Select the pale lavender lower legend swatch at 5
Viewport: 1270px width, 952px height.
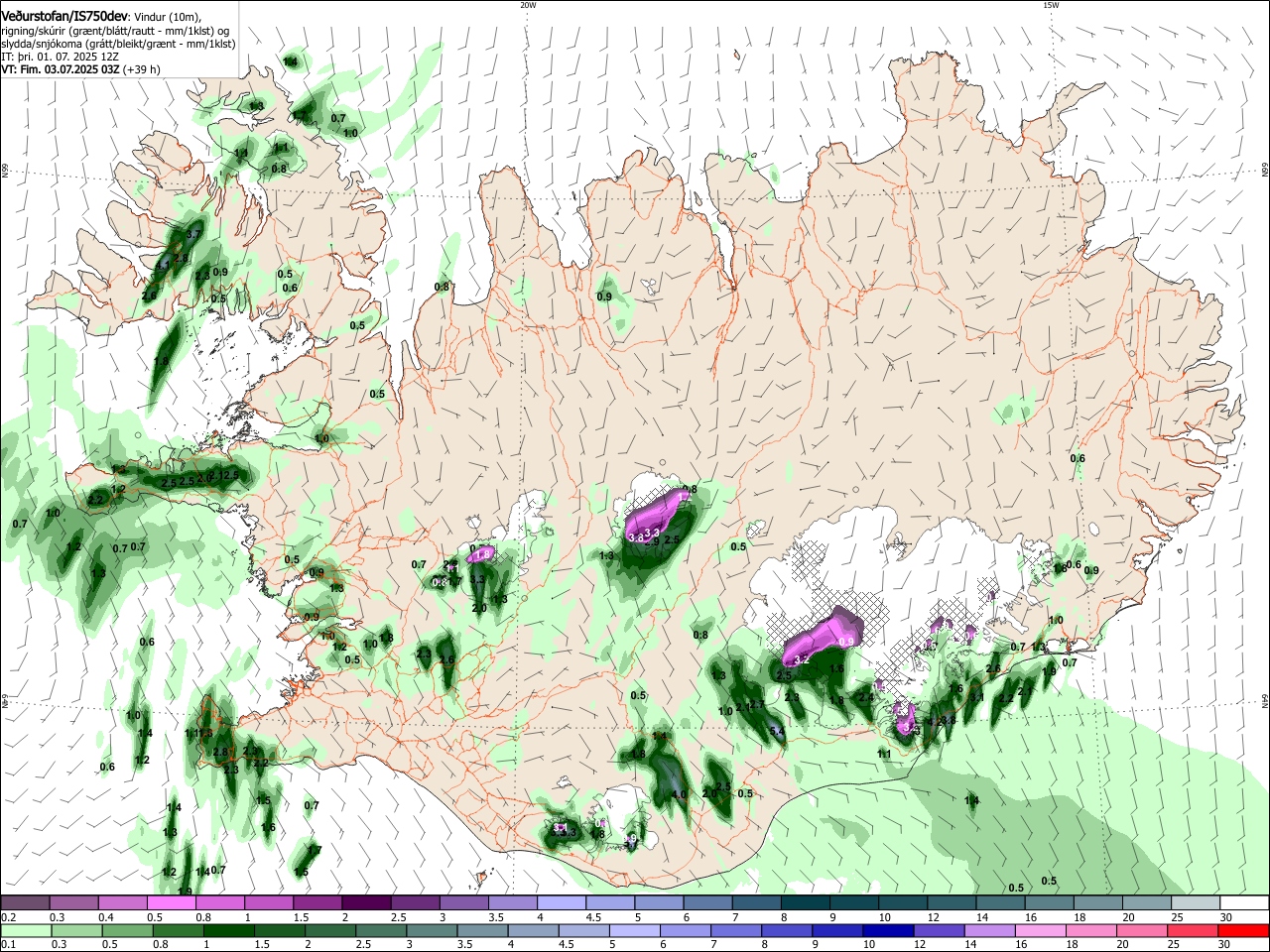pyautogui.click(x=633, y=930)
